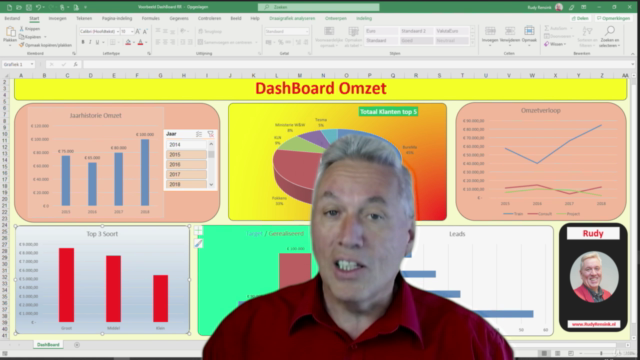Click the Zoeken search box
This screenshot has height=360, width=640.
[x=318, y=7]
